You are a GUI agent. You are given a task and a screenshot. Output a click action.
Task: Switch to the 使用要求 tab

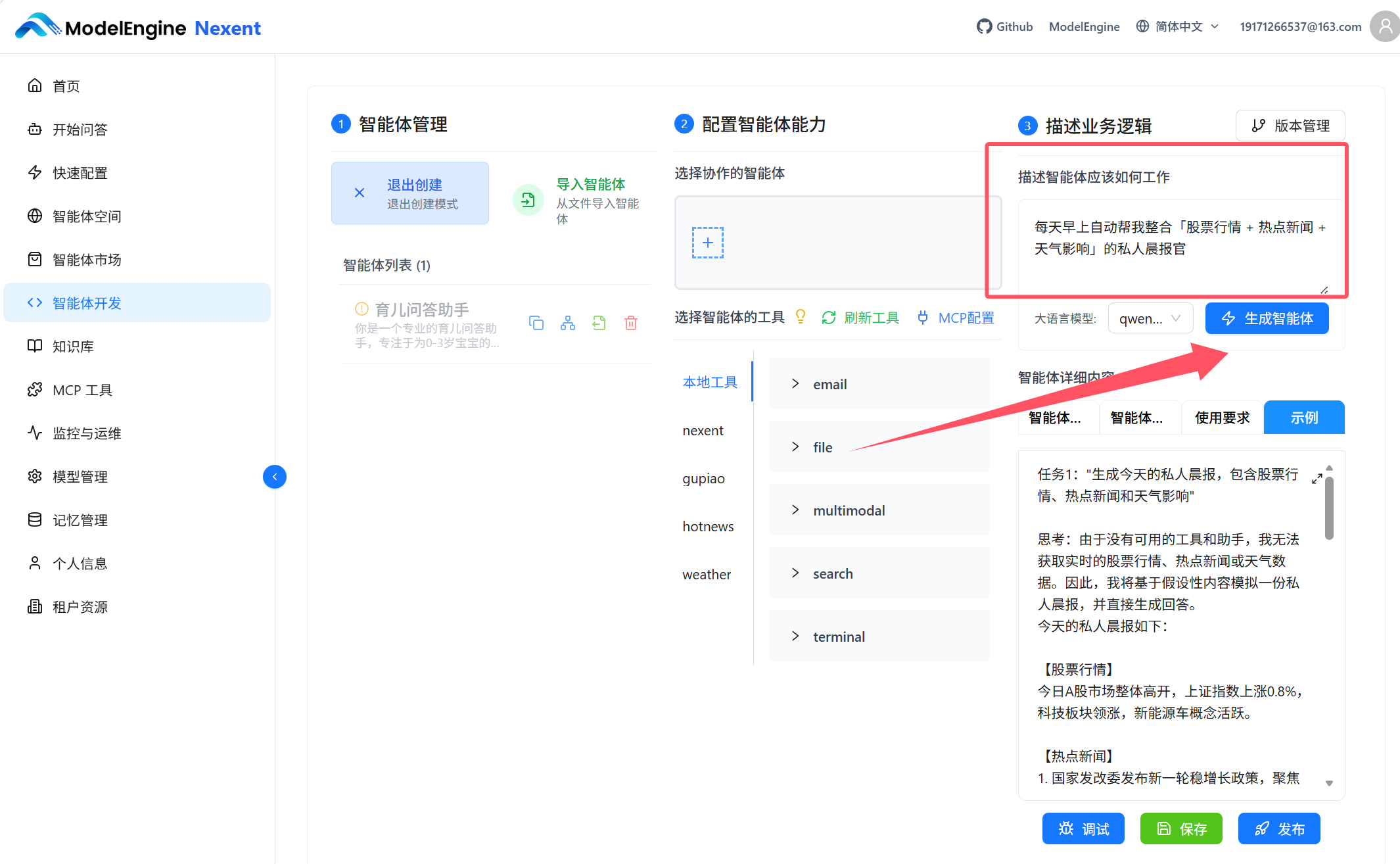(1222, 418)
